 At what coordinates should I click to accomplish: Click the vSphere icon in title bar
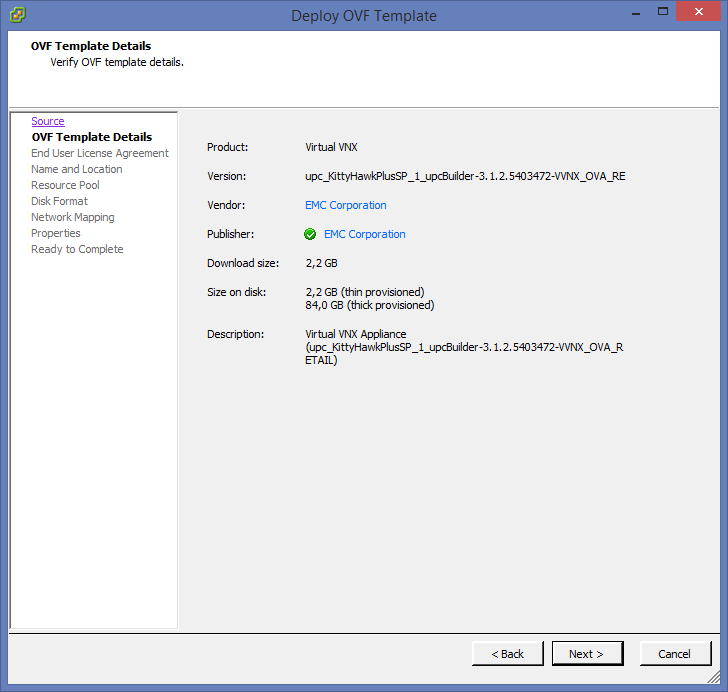tap(17, 15)
